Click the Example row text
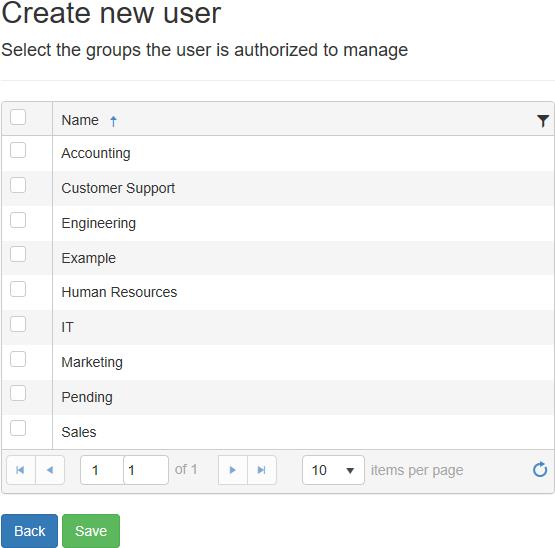 [88, 258]
